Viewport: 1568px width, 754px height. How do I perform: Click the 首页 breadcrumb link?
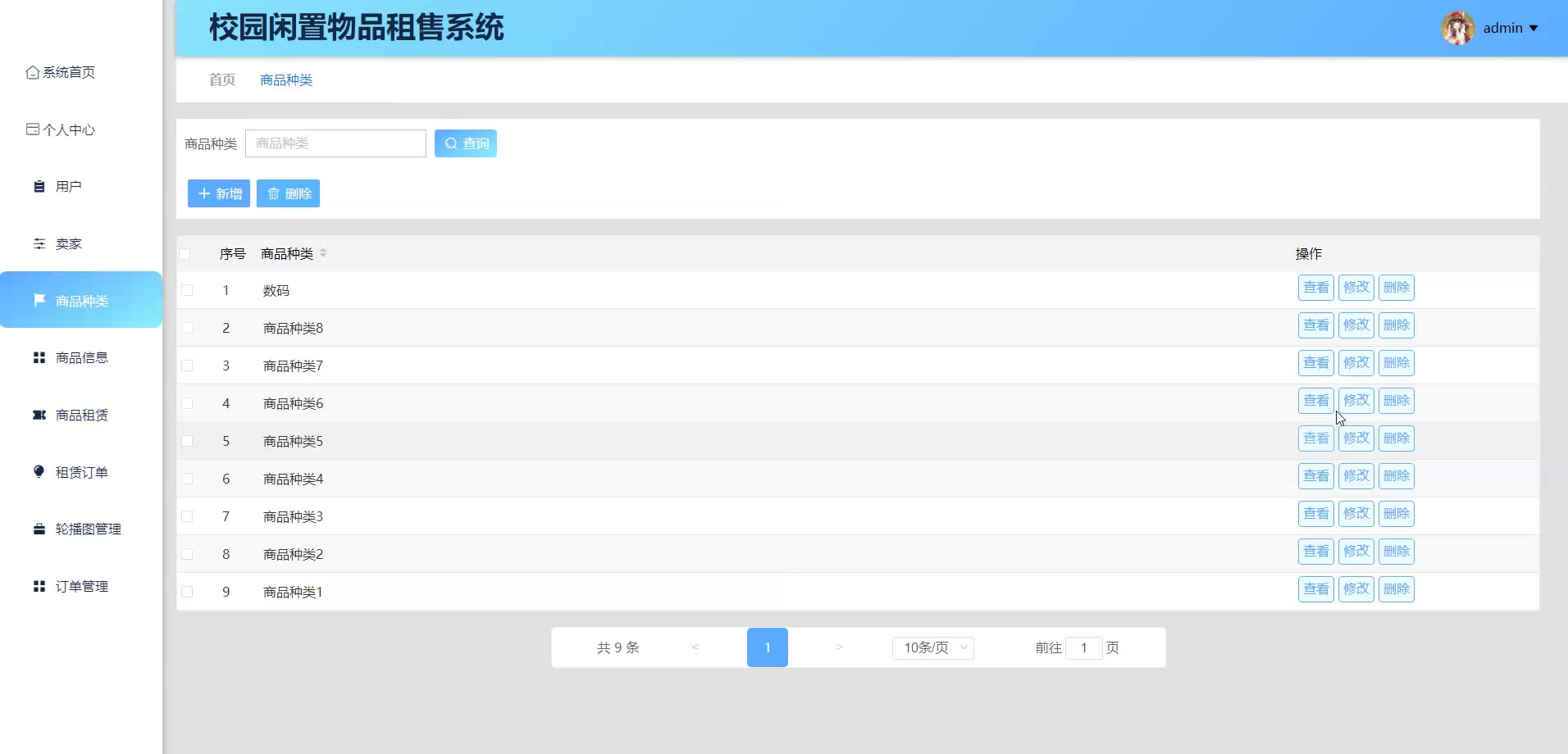[222, 79]
